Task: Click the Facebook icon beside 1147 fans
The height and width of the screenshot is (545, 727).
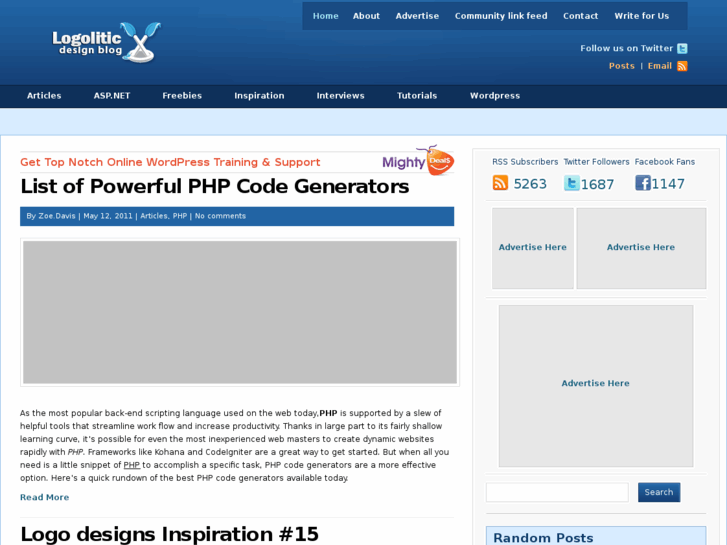Action: (643, 183)
